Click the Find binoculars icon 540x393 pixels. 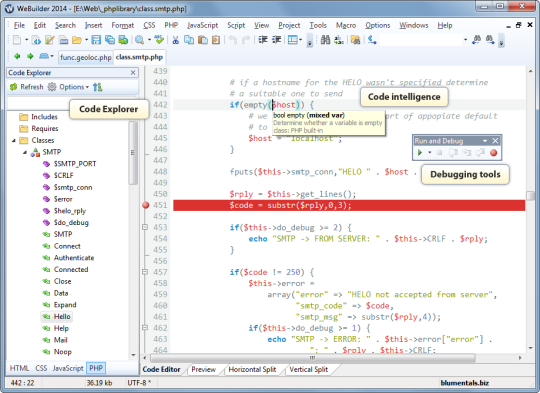pos(325,40)
